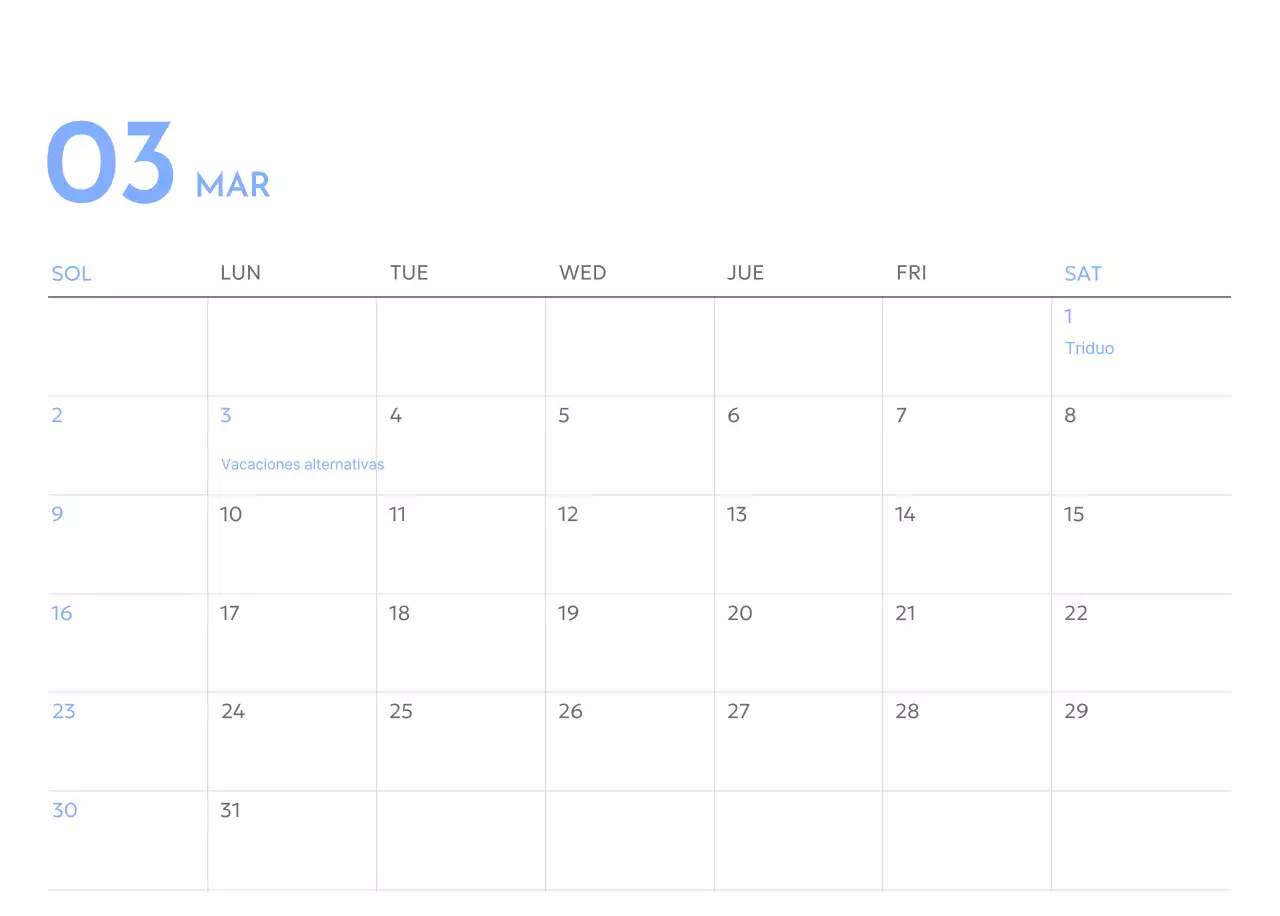Select March 1 in the calendar
Image resolution: width=1280 pixels, height=916 pixels.
coord(1068,316)
